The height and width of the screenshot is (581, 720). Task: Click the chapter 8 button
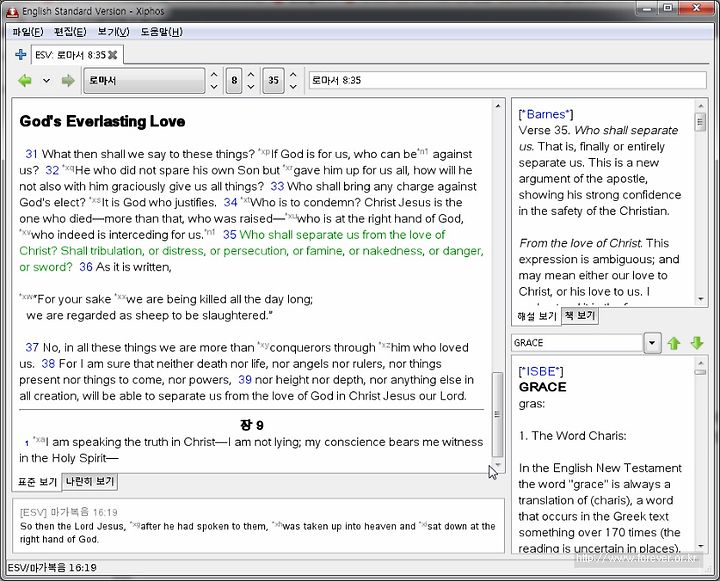point(234,80)
